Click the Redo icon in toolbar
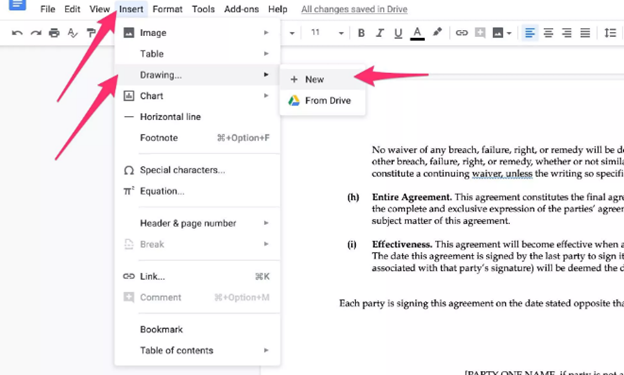This screenshot has width=624, height=375. coord(36,33)
